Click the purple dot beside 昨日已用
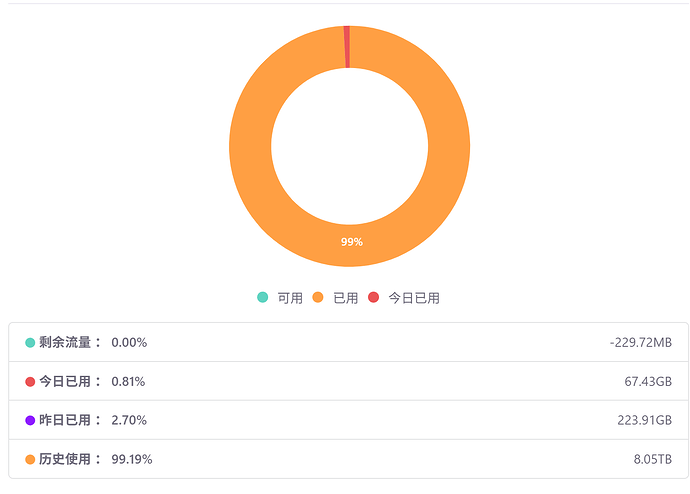The height and width of the screenshot is (494, 690). coord(30,421)
